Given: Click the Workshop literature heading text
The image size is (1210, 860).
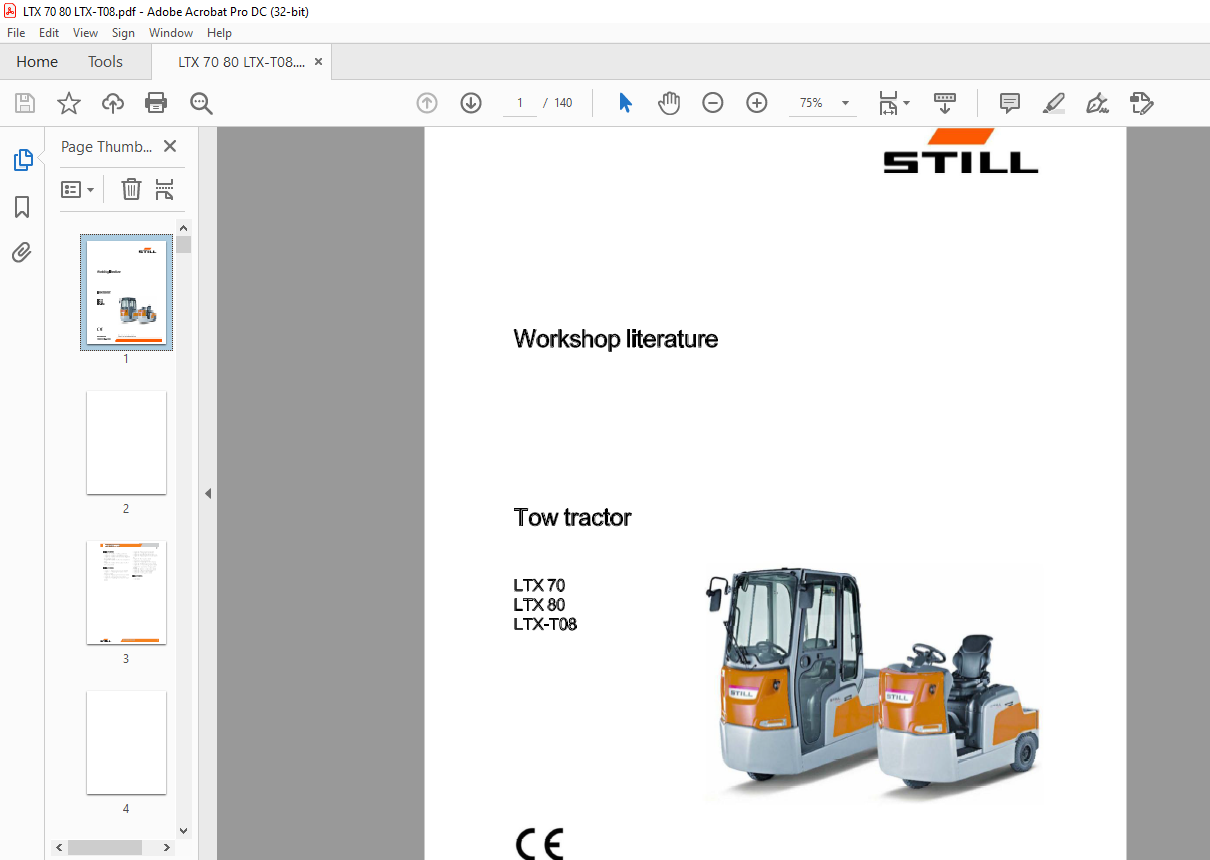Looking at the screenshot, I should pos(615,339).
